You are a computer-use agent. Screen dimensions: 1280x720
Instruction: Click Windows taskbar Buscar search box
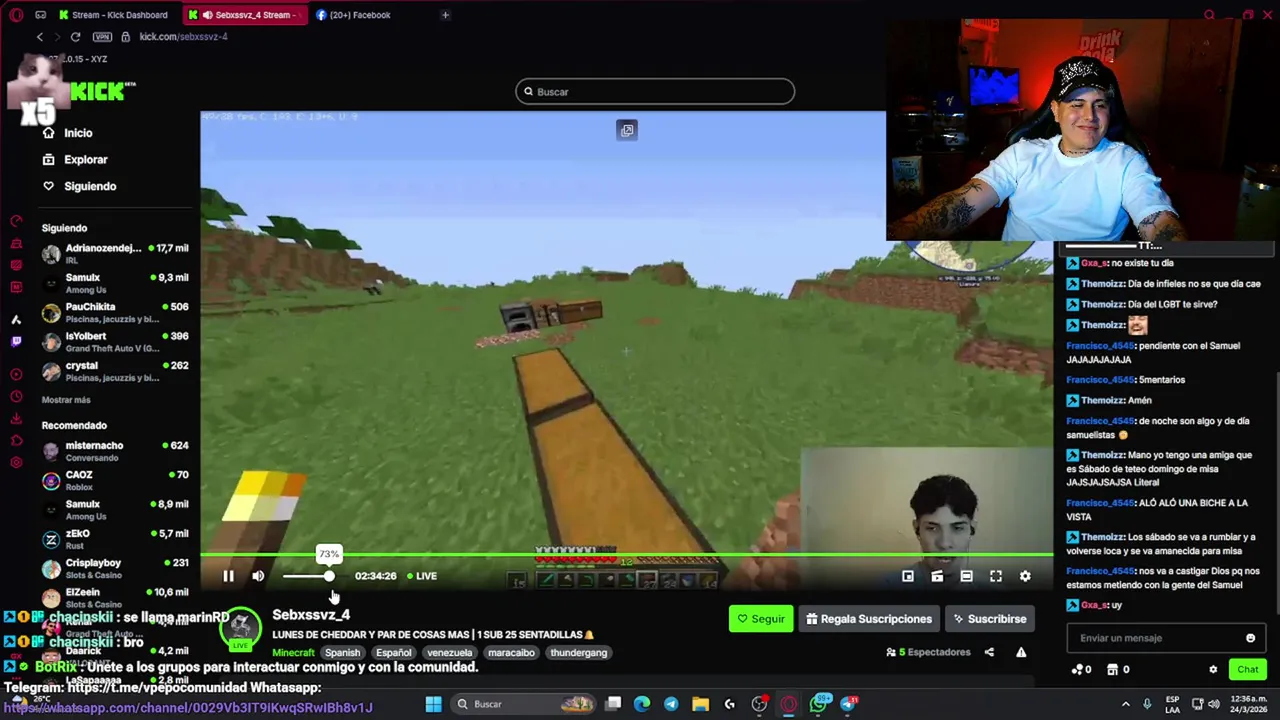(x=523, y=704)
